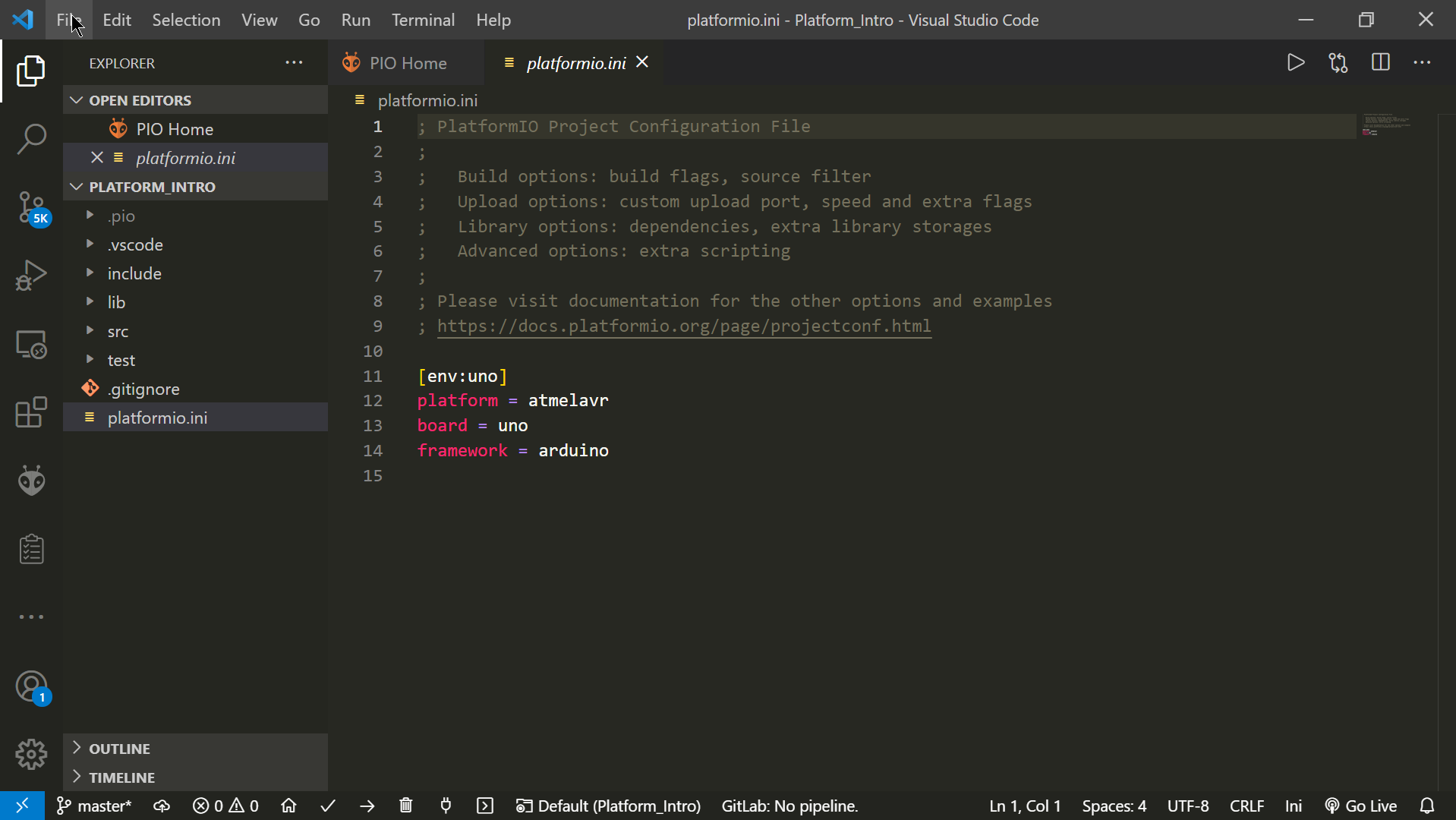1456x820 pixels.
Task: Change end of line sequence CRLF
Action: (x=1246, y=806)
